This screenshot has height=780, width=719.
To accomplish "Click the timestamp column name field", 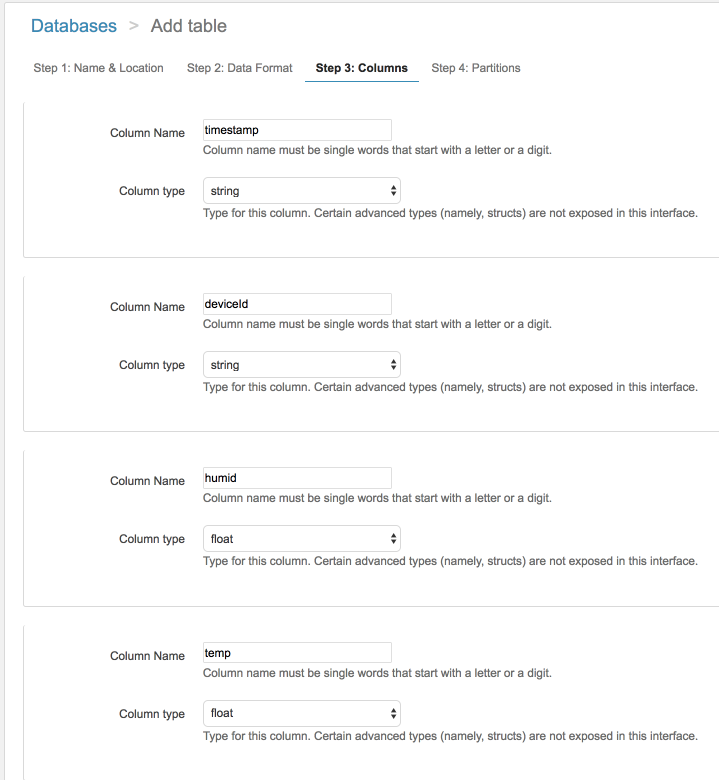I will pyautogui.click(x=297, y=130).
